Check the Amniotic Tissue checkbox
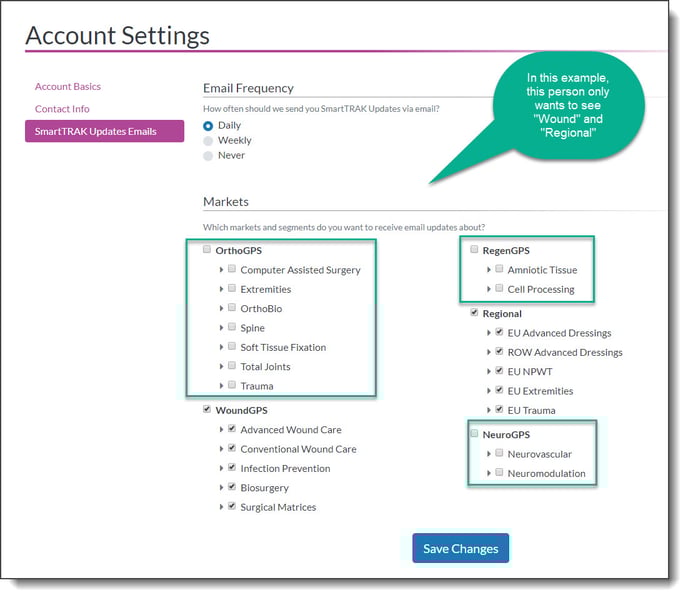The image size is (688, 598). coord(499,269)
